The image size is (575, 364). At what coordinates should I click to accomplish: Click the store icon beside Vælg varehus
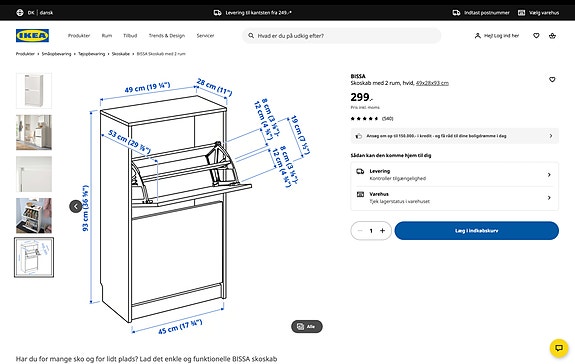pyautogui.click(x=521, y=12)
